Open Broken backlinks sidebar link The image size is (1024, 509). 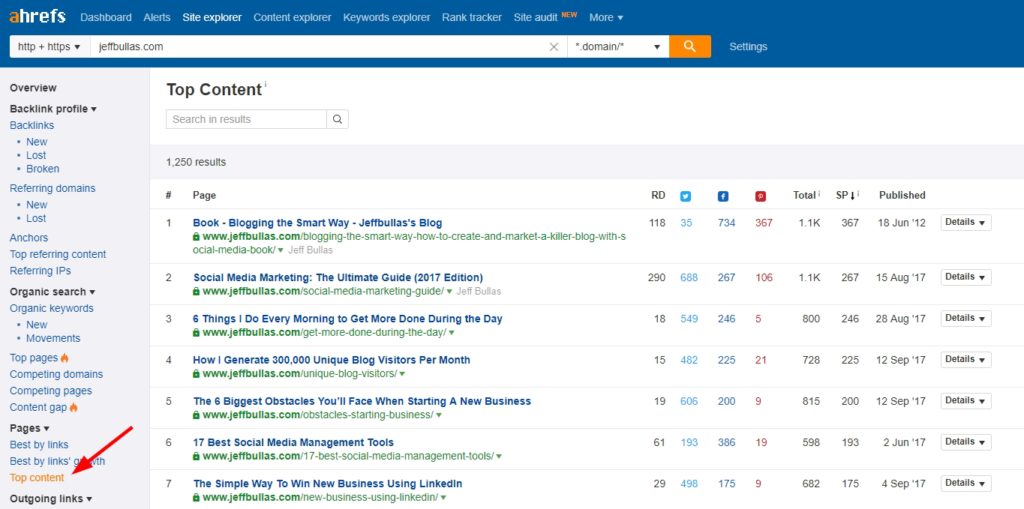[x=42, y=169]
